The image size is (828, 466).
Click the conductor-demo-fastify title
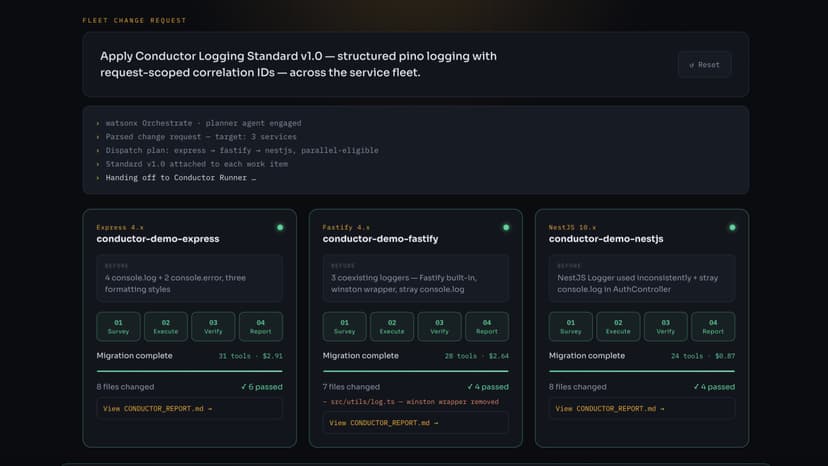[380, 239]
